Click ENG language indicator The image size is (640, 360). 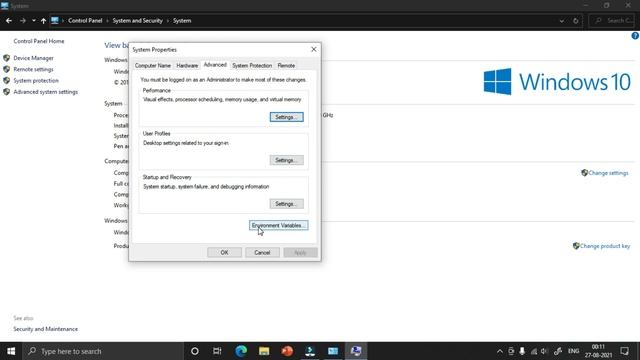click(x=573, y=351)
